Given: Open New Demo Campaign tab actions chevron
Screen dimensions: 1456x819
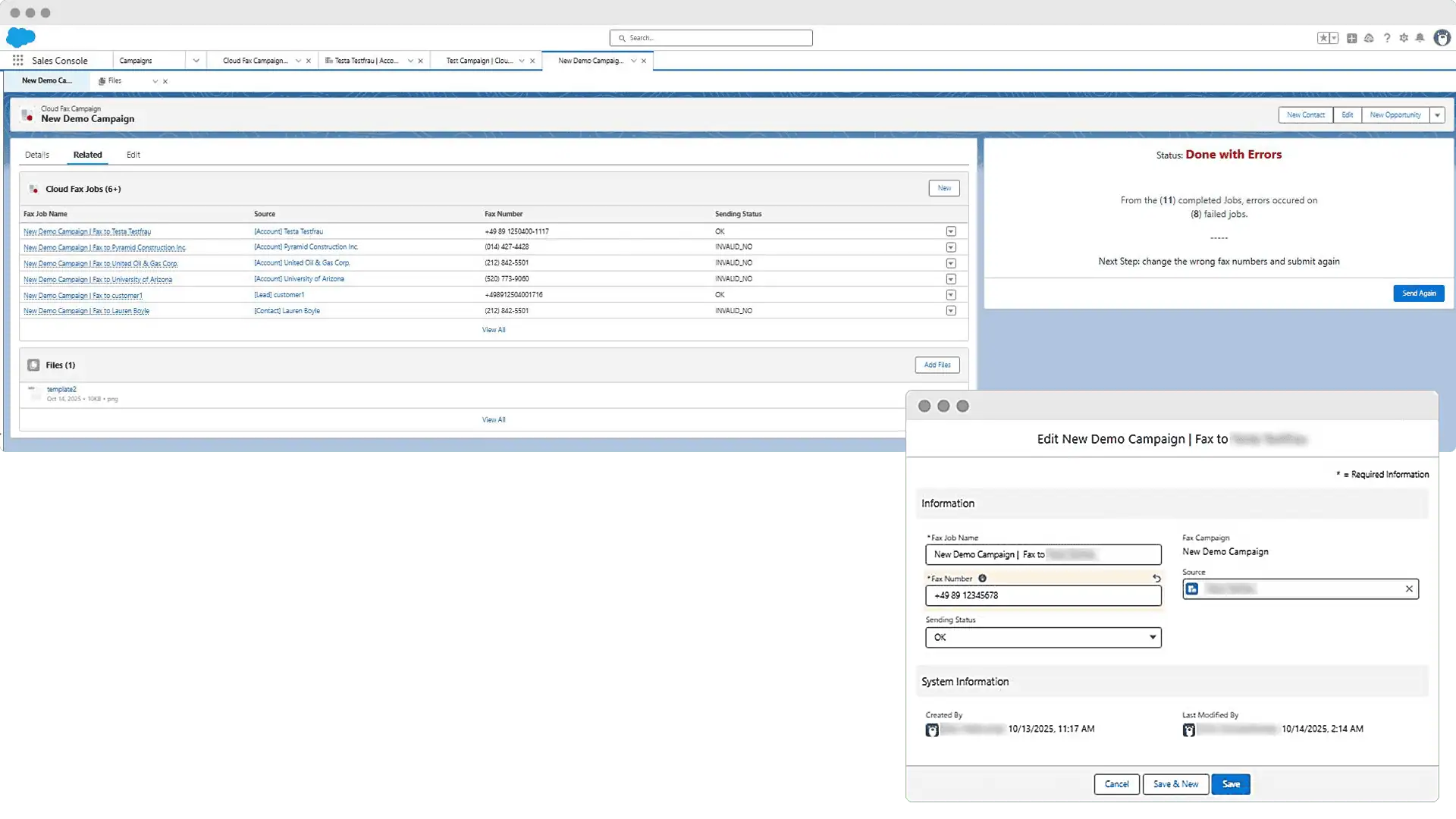Looking at the screenshot, I should [x=633, y=61].
